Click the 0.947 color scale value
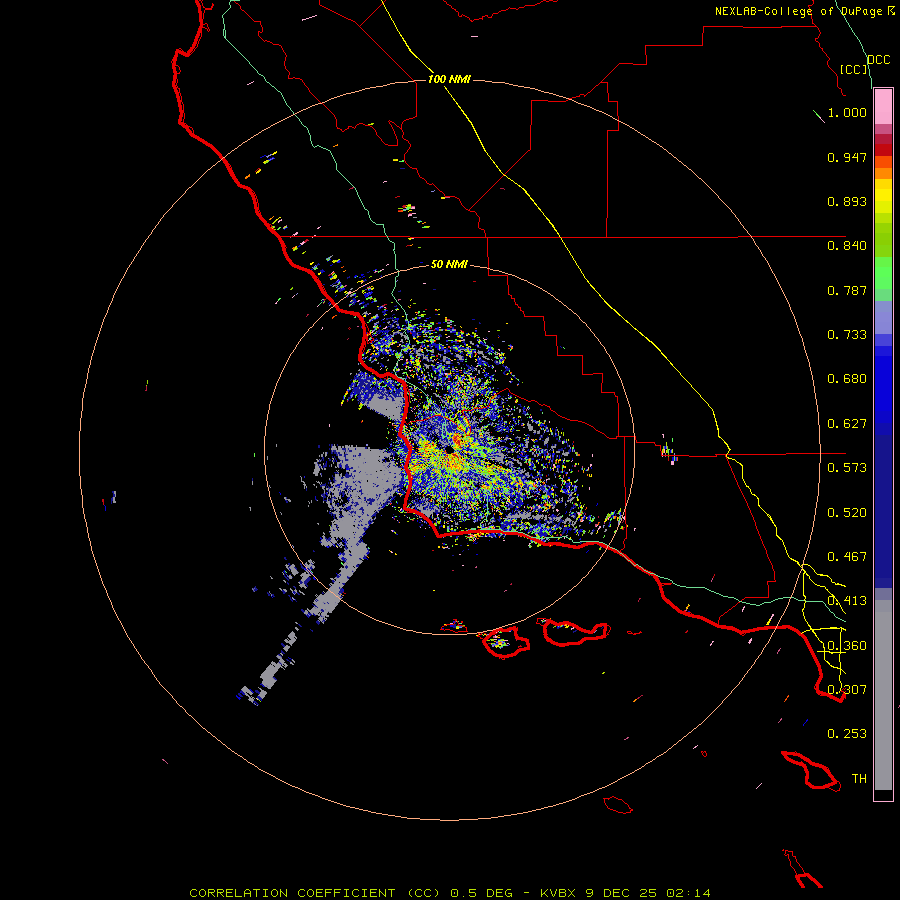Viewport: 900px width, 900px height. [x=847, y=157]
